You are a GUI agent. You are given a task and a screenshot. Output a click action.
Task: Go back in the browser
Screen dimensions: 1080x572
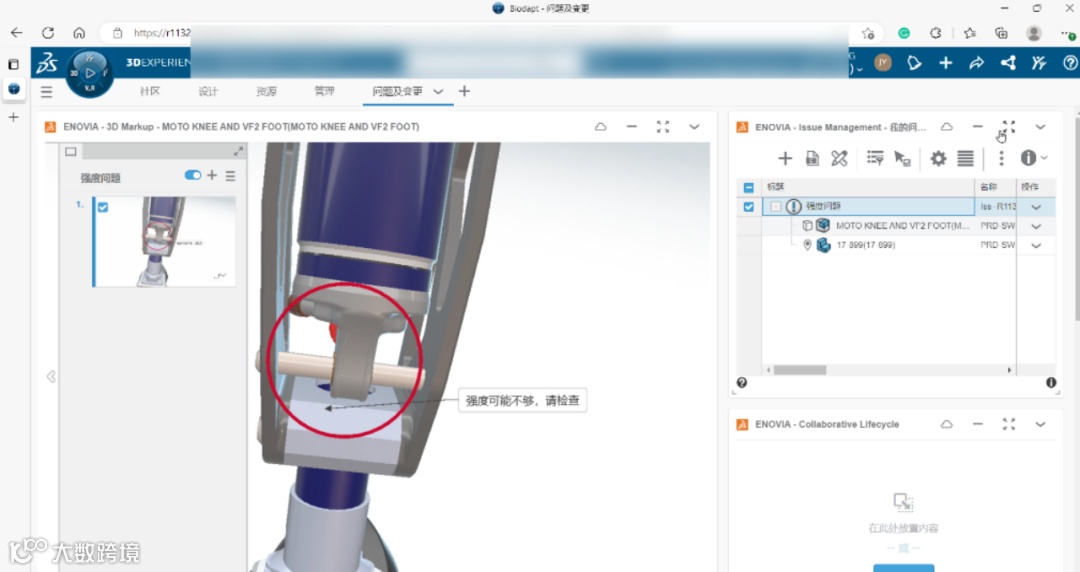click(x=17, y=32)
